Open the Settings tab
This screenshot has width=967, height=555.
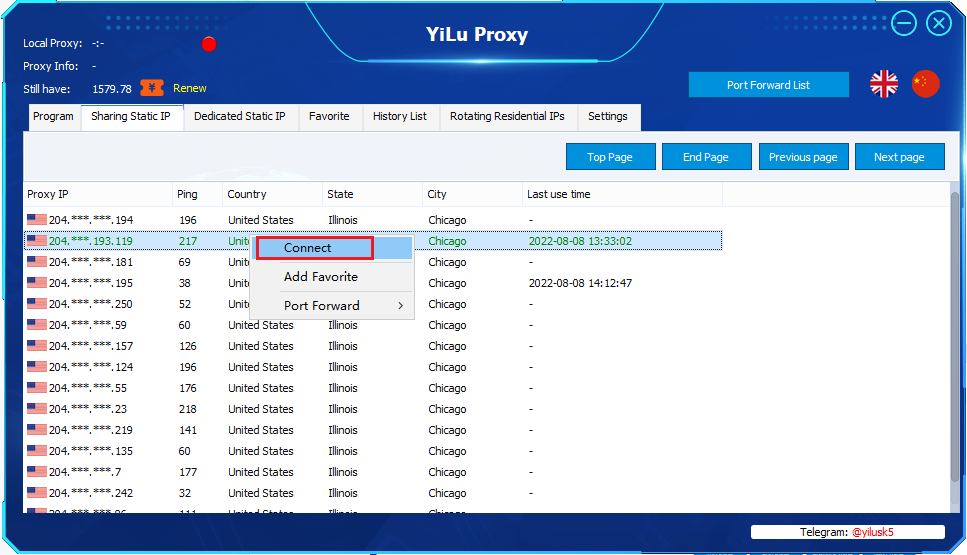click(x=608, y=117)
